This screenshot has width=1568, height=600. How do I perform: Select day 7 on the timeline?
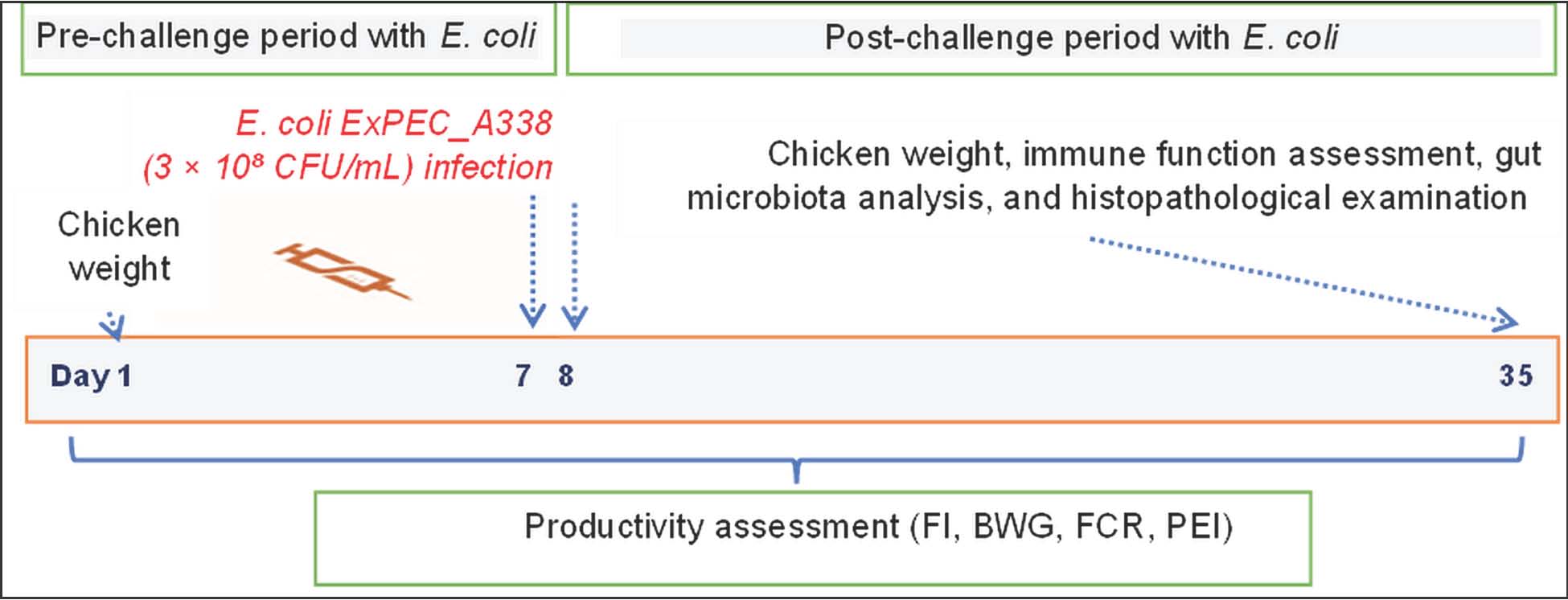click(x=523, y=376)
